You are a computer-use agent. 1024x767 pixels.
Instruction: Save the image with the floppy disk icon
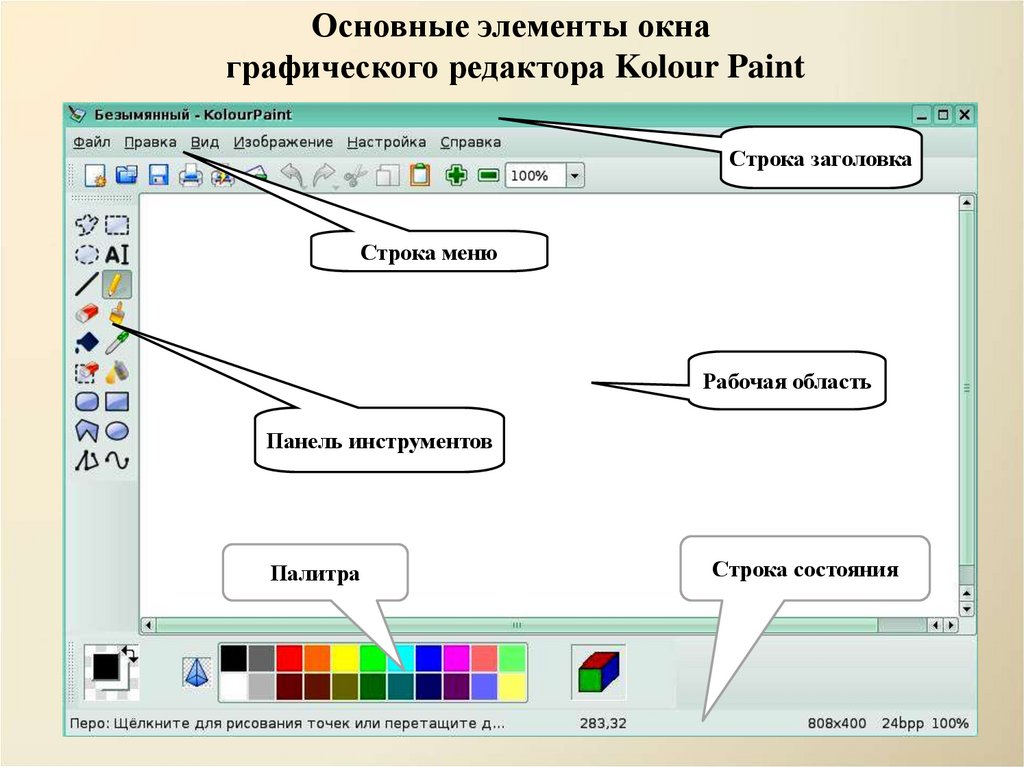tap(159, 175)
